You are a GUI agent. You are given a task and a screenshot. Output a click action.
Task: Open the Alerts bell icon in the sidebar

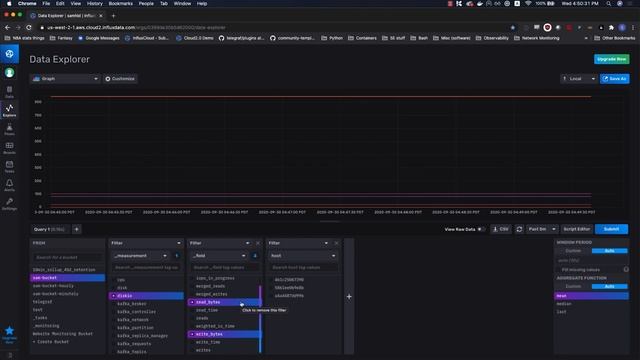pyautogui.click(x=9, y=185)
